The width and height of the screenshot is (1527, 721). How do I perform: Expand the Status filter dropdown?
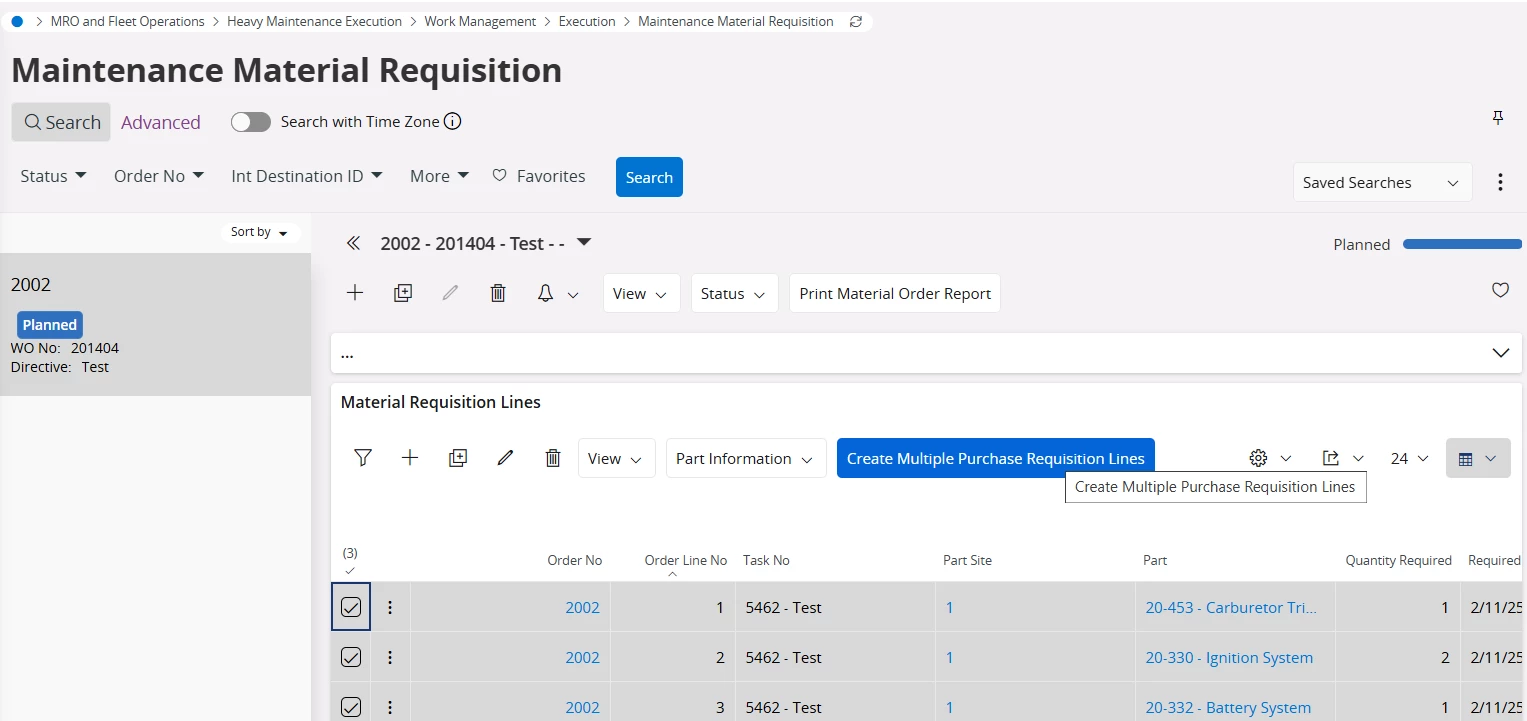coord(54,176)
